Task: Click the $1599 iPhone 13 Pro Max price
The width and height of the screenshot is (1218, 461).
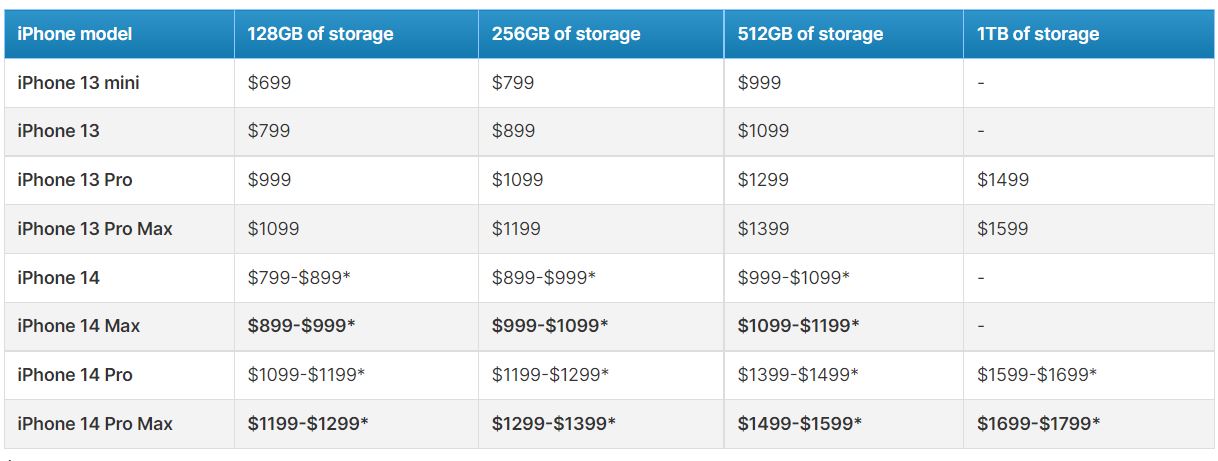Action: 1002,229
